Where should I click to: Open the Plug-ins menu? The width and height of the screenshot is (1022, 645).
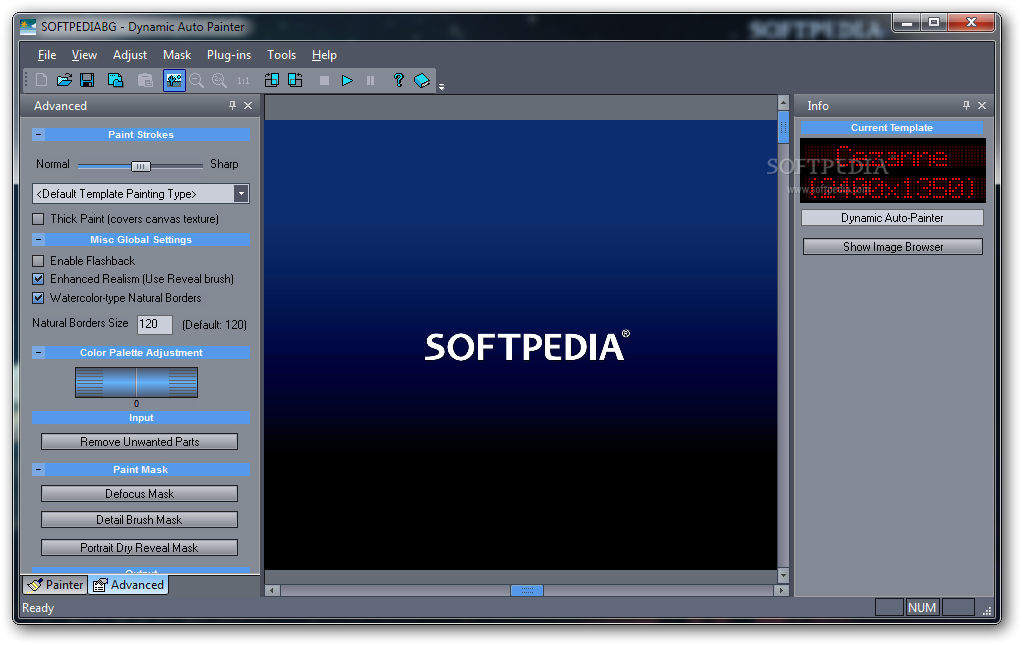(229, 55)
